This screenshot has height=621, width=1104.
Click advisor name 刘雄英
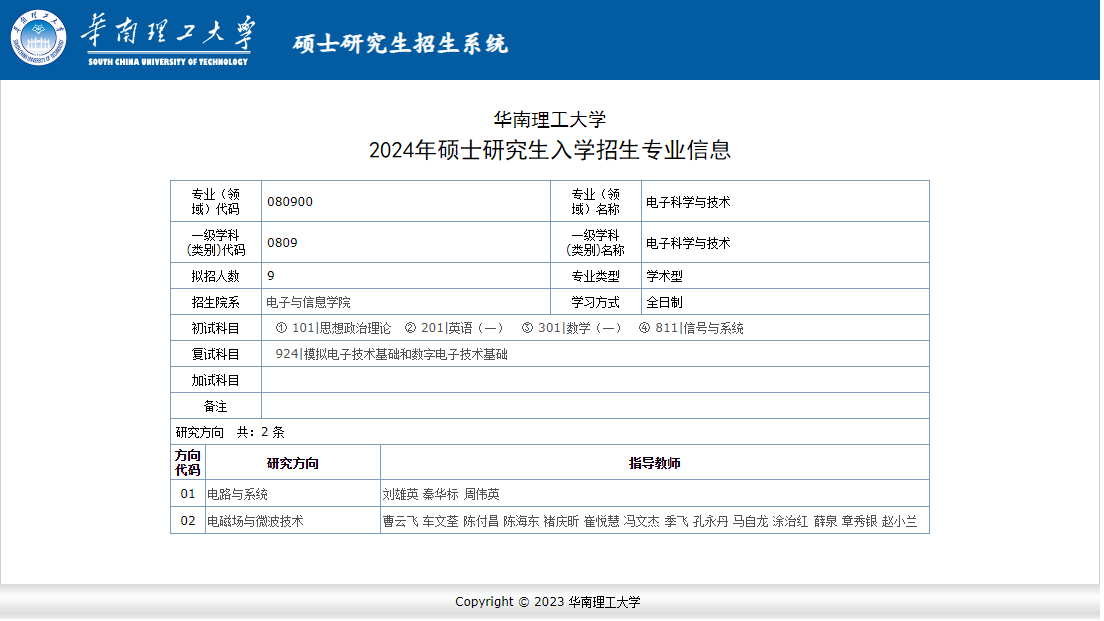pyautogui.click(x=401, y=495)
